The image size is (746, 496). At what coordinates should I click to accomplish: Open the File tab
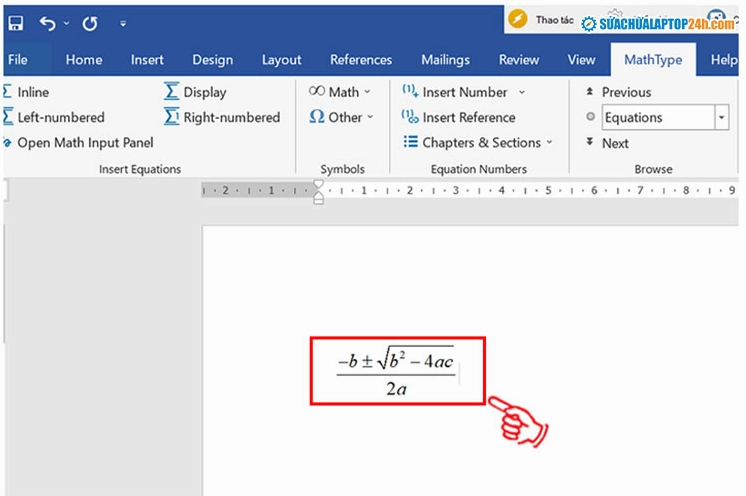point(18,60)
